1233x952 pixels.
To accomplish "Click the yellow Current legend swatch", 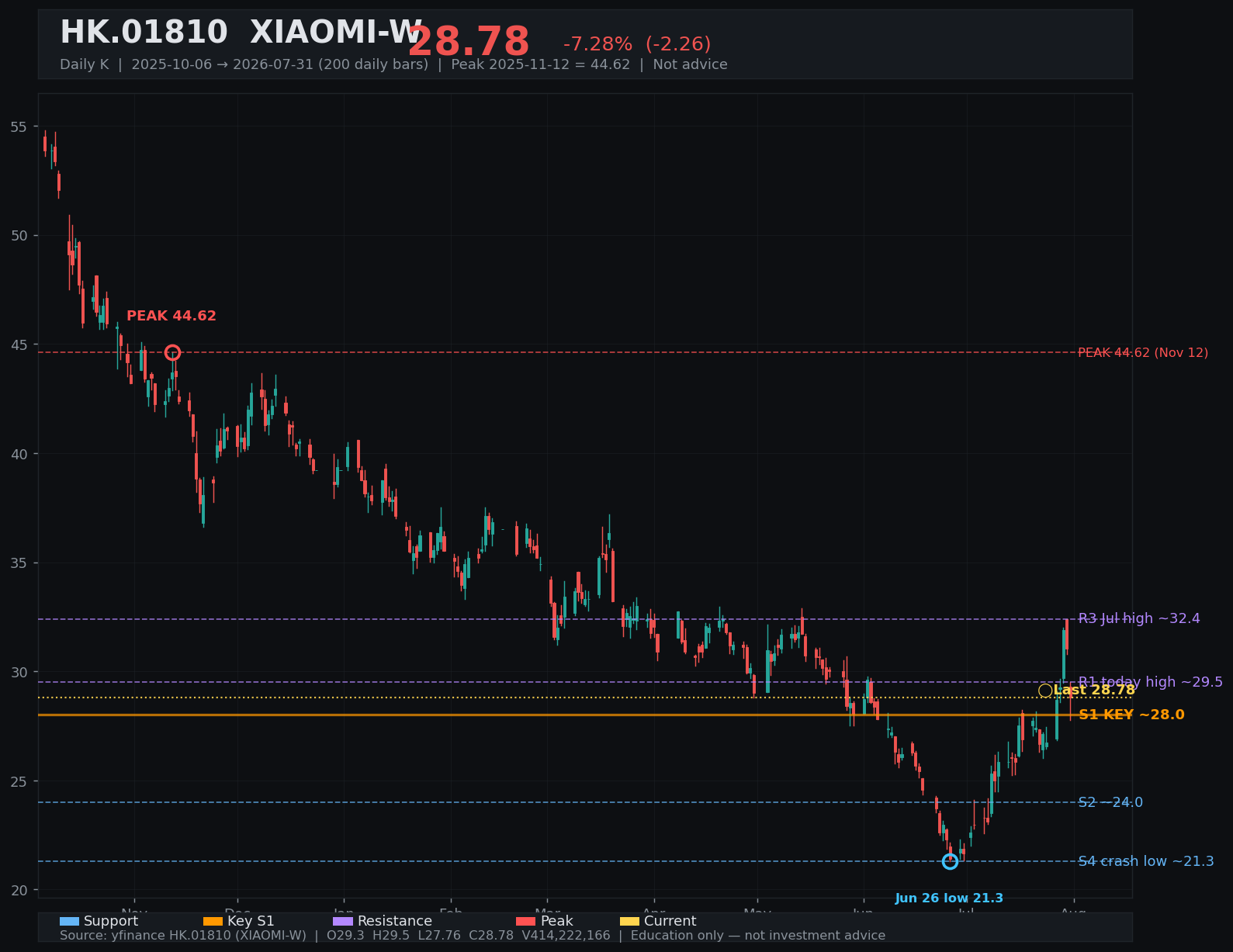I will pyautogui.click(x=630, y=922).
